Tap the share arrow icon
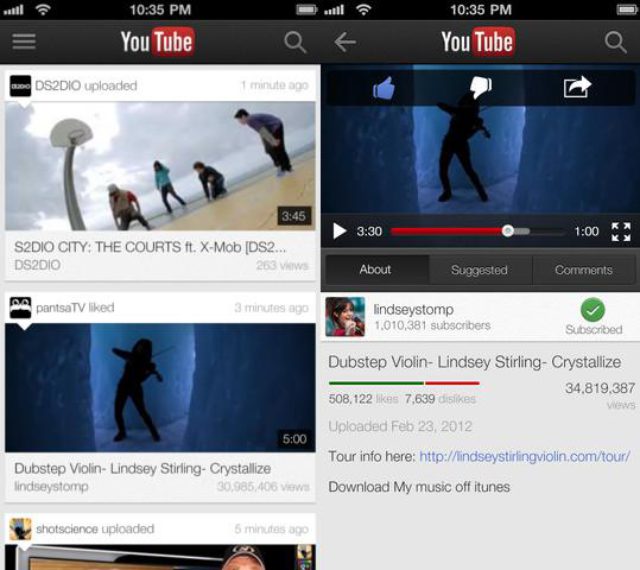Viewport: 640px width, 570px height. (577, 87)
